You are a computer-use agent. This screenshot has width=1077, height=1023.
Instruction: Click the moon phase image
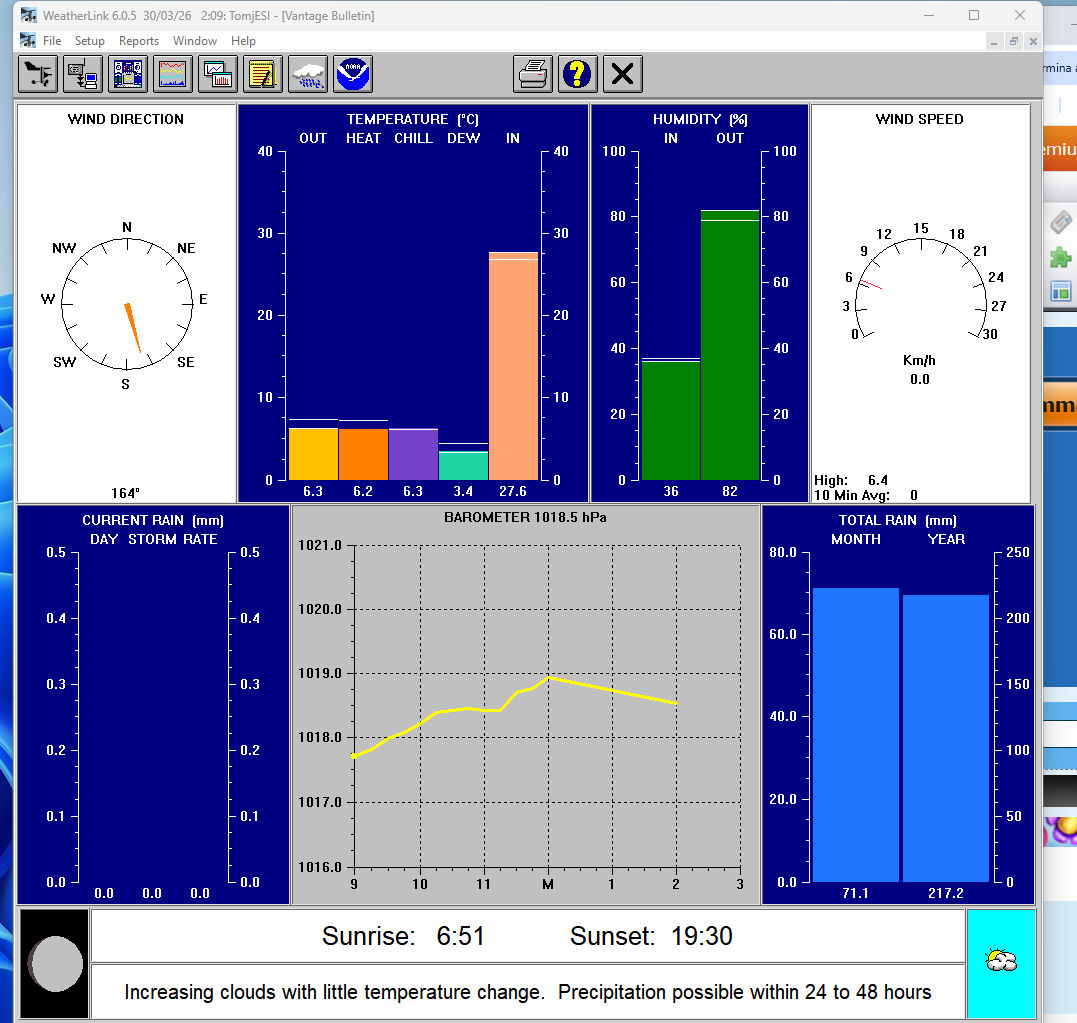[54, 964]
